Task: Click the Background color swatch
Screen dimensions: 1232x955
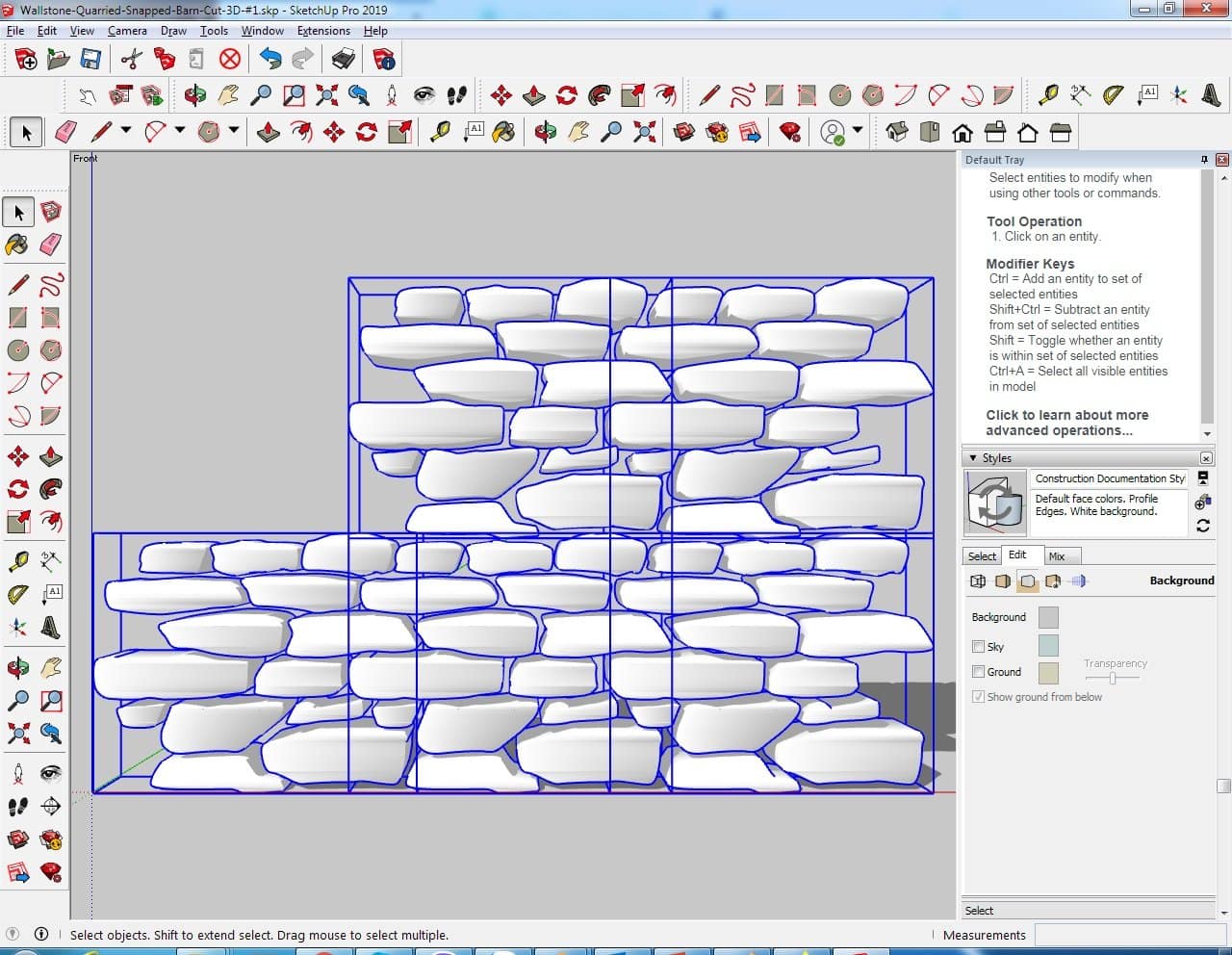Action: pyautogui.click(x=1048, y=617)
